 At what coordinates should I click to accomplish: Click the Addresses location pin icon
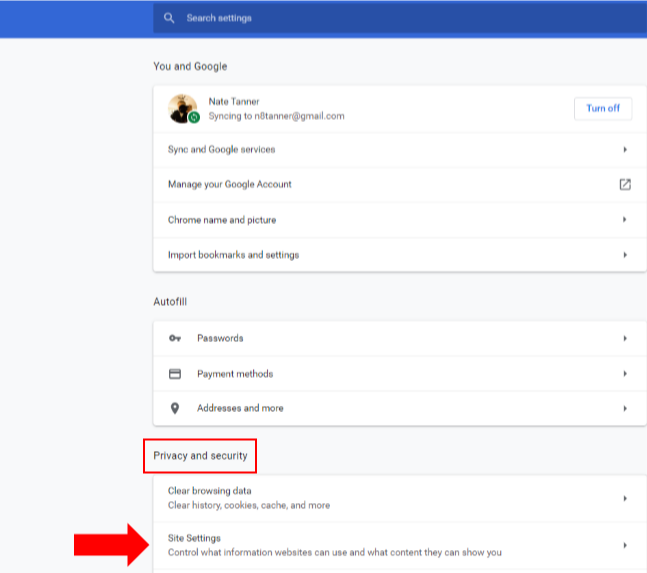(175, 408)
